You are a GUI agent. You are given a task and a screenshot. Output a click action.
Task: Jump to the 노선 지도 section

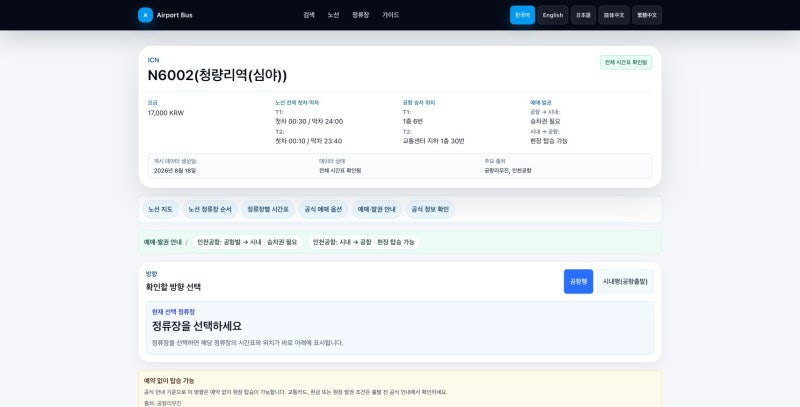point(160,210)
